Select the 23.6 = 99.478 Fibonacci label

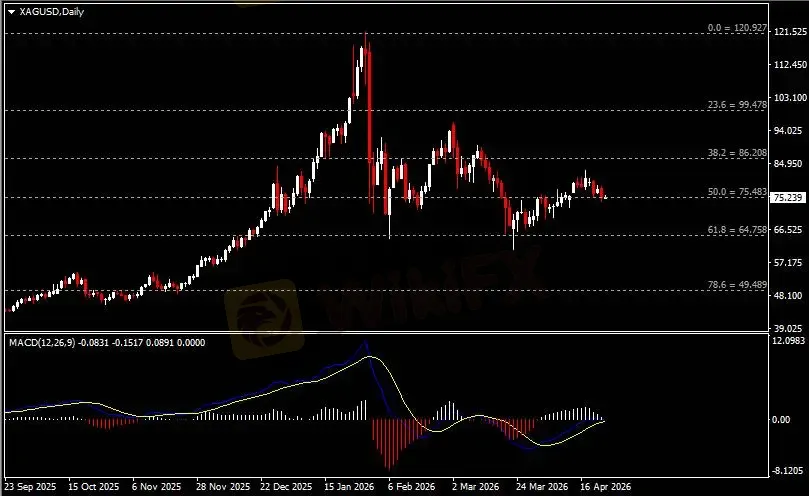[737, 105]
